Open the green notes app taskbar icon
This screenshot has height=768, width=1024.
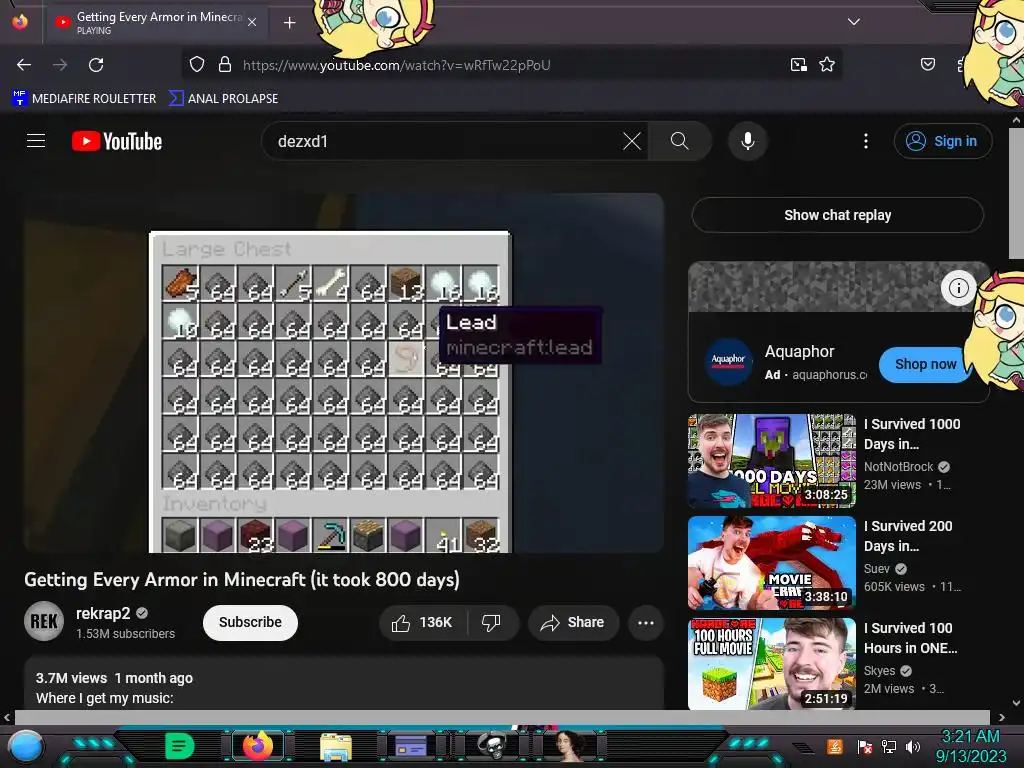(180, 746)
